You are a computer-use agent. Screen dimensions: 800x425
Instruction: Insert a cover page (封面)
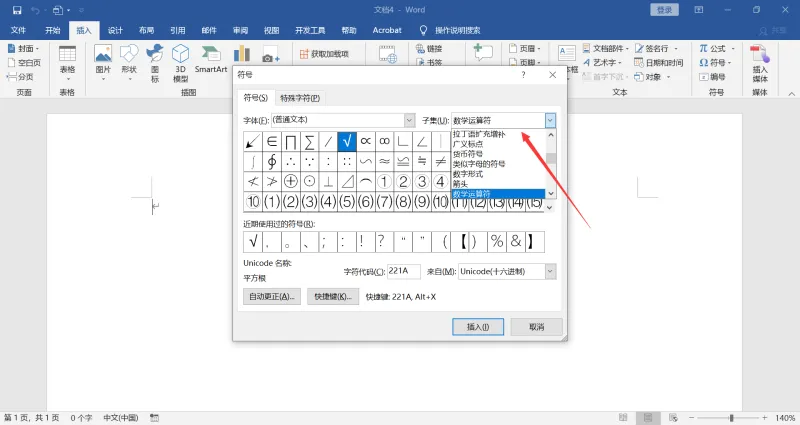(23, 48)
